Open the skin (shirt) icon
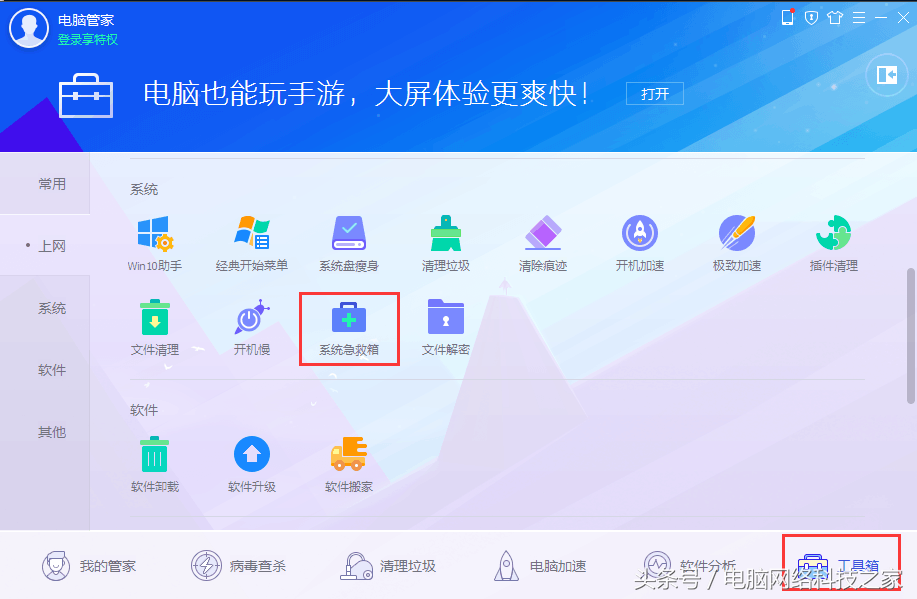 835,18
